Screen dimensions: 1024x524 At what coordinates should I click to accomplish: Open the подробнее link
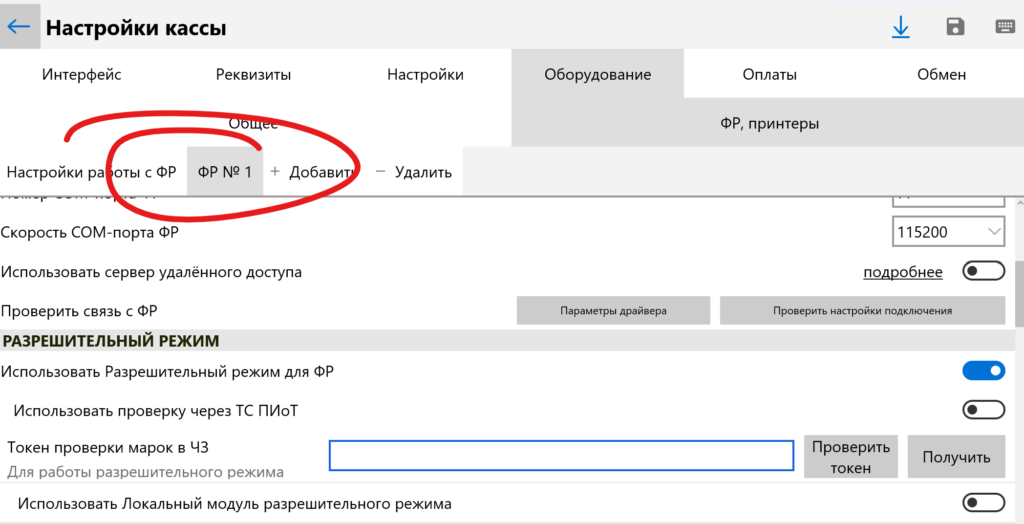(x=902, y=272)
